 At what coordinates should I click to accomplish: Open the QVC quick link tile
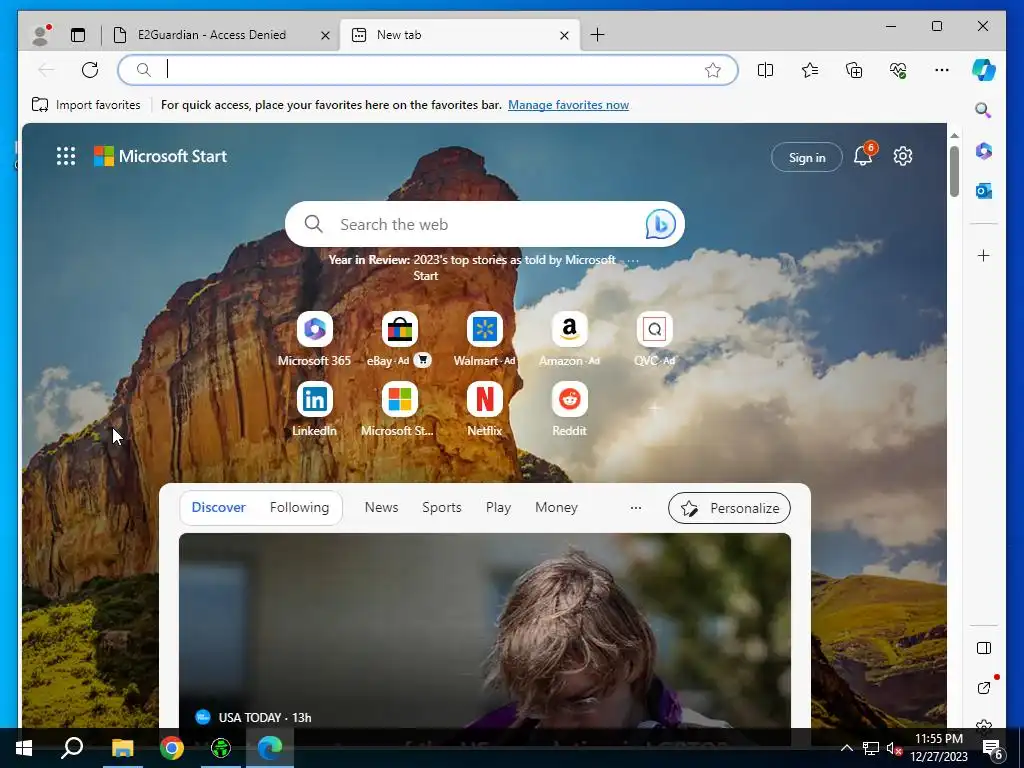coord(654,338)
